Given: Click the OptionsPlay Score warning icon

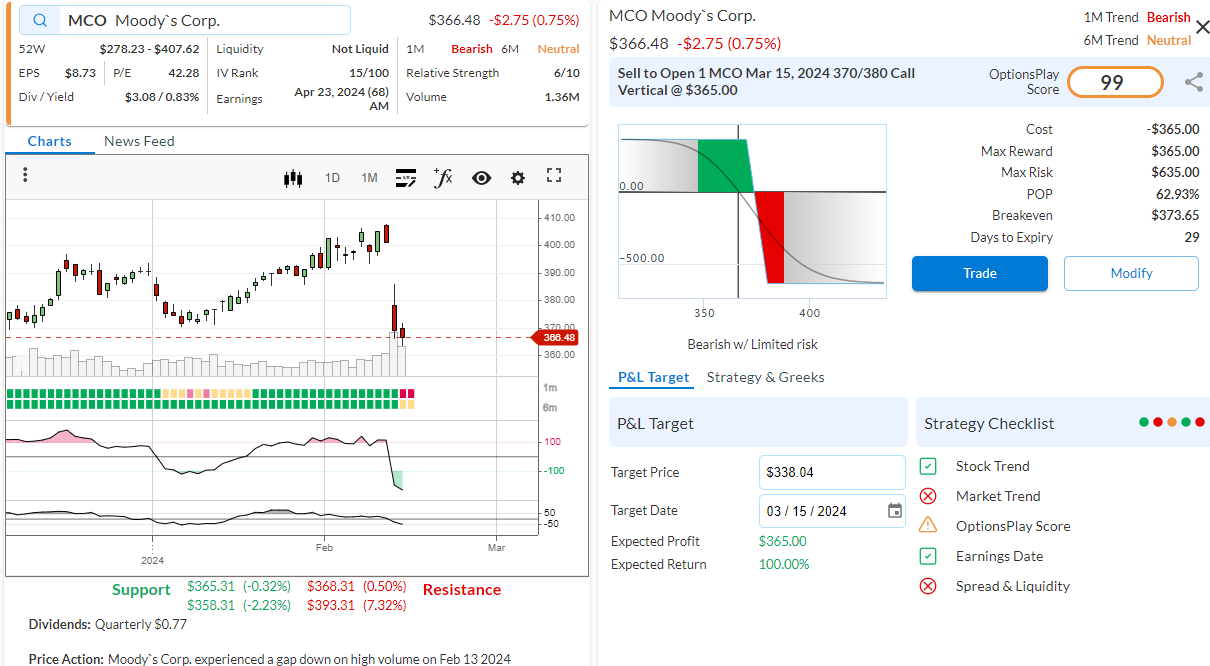Looking at the screenshot, I should [928, 525].
